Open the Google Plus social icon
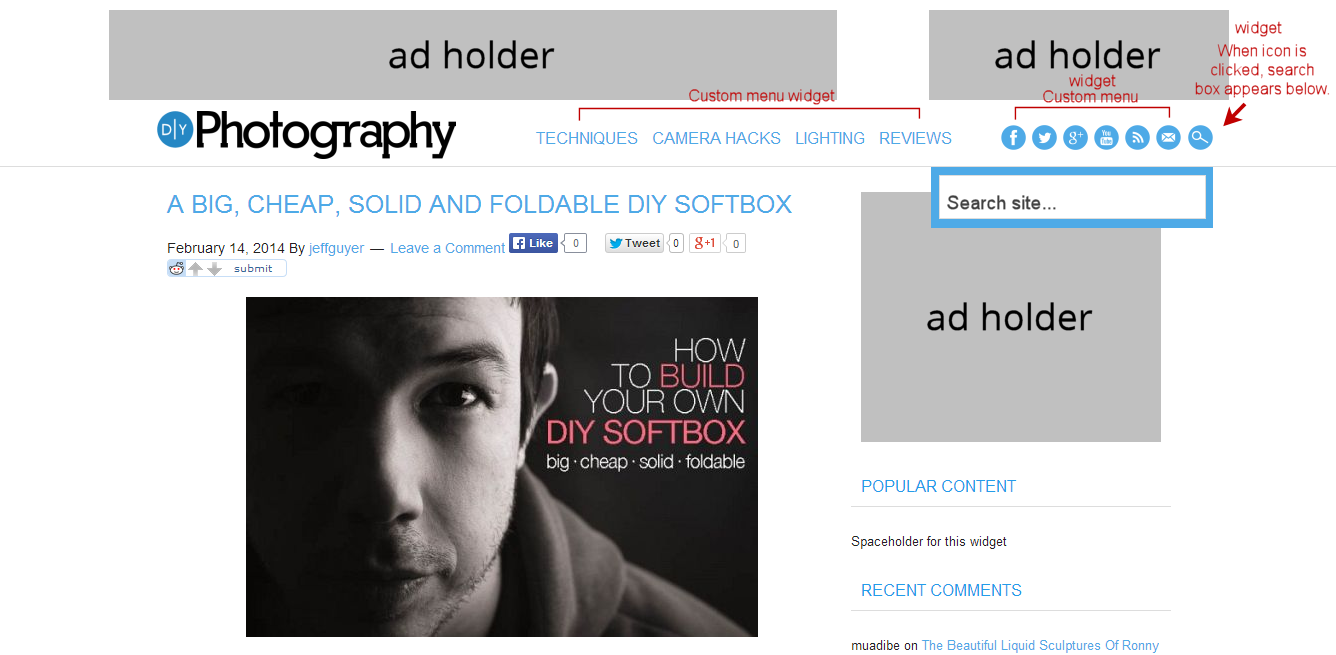The image size is (1336, 655). pyautogui.click(x=1075, y=138)
